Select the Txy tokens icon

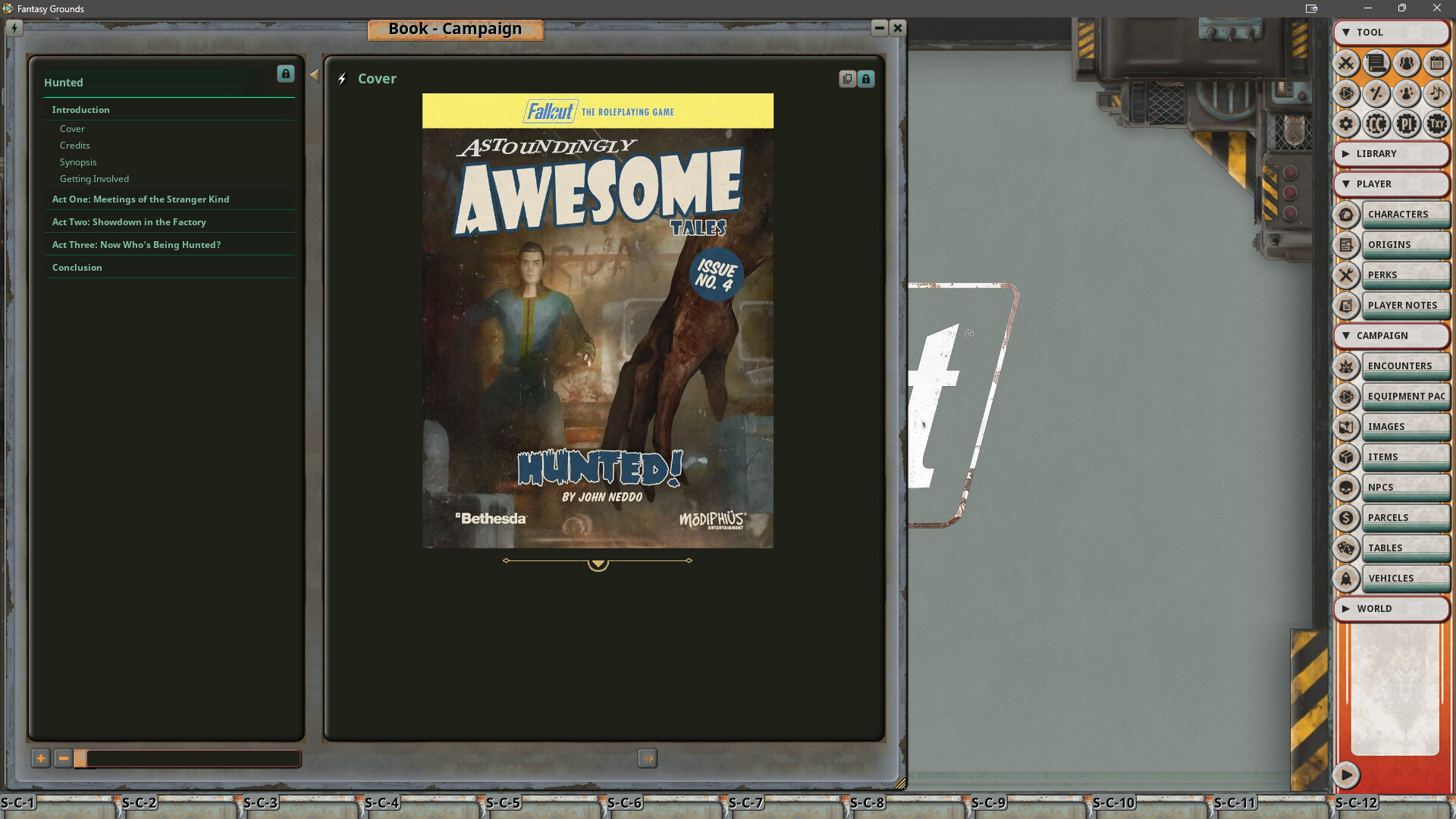pyautogui.click(x=1437, y=124)
